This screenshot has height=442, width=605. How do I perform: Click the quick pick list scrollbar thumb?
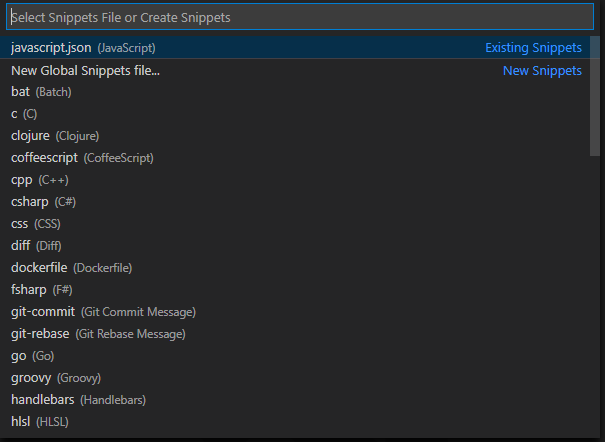[x=595, y=96]
